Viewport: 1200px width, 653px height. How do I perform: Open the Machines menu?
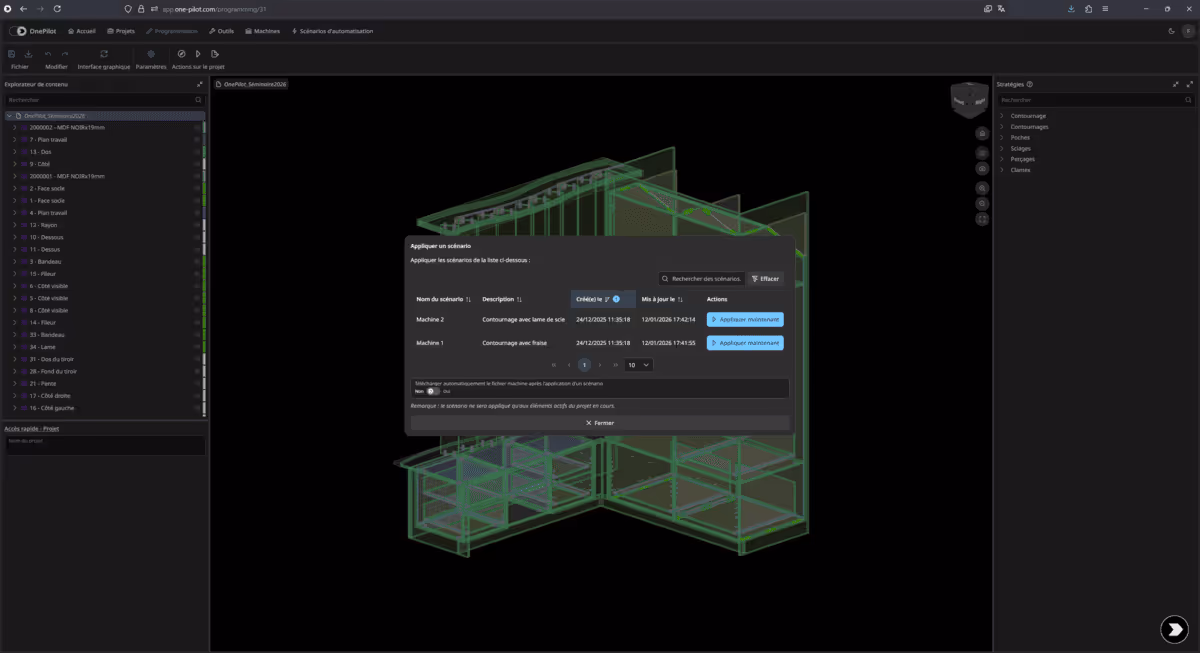coord(262,31)
